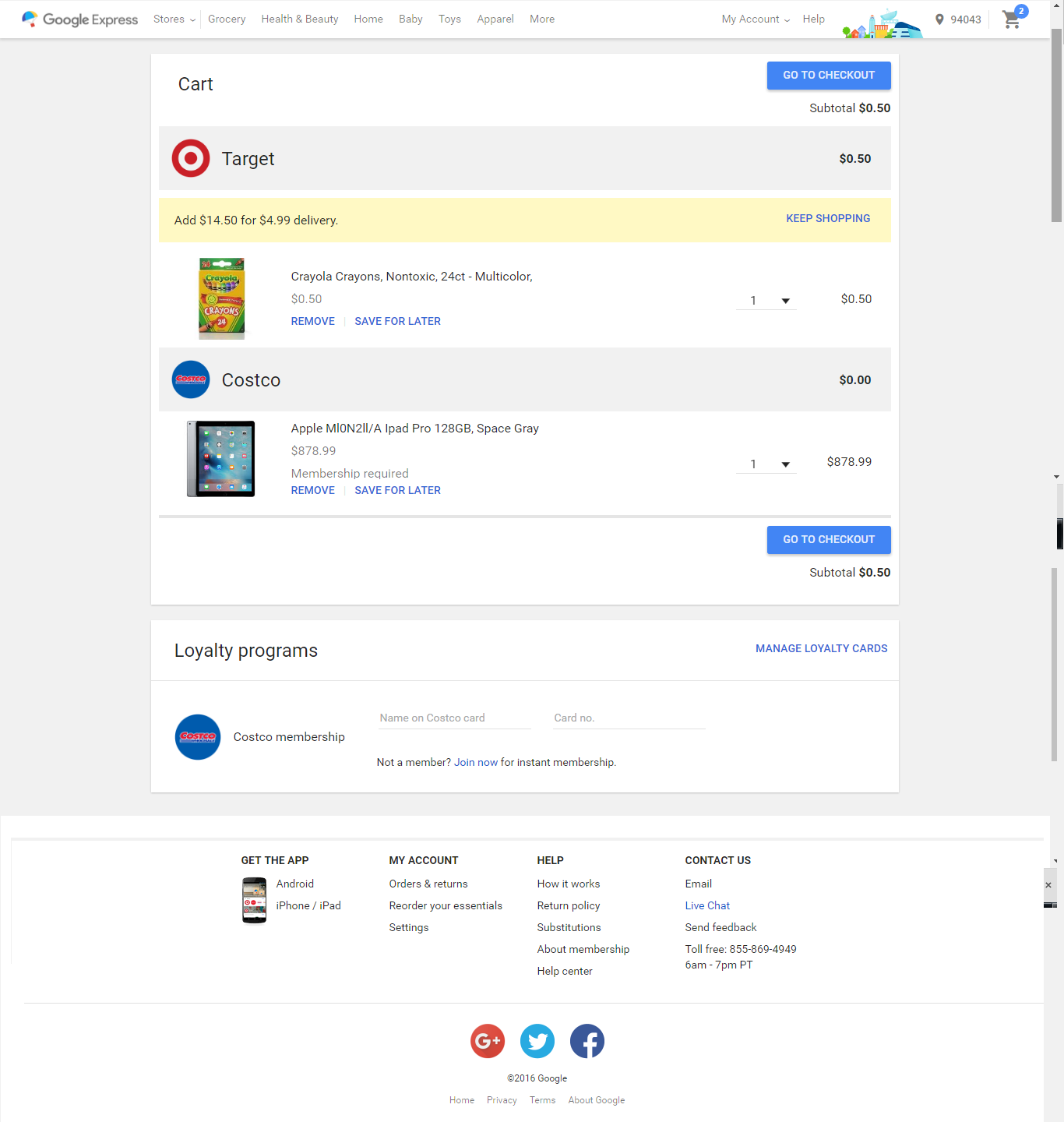Open Substitutions link
The height and width of the screenshot is (1122, 1064).
click(569, 927)
